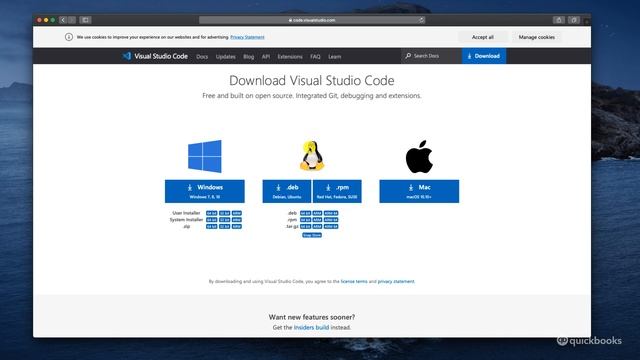Select User Installer 32 bit
Viewport: 640px width, 360px height.
224,213
